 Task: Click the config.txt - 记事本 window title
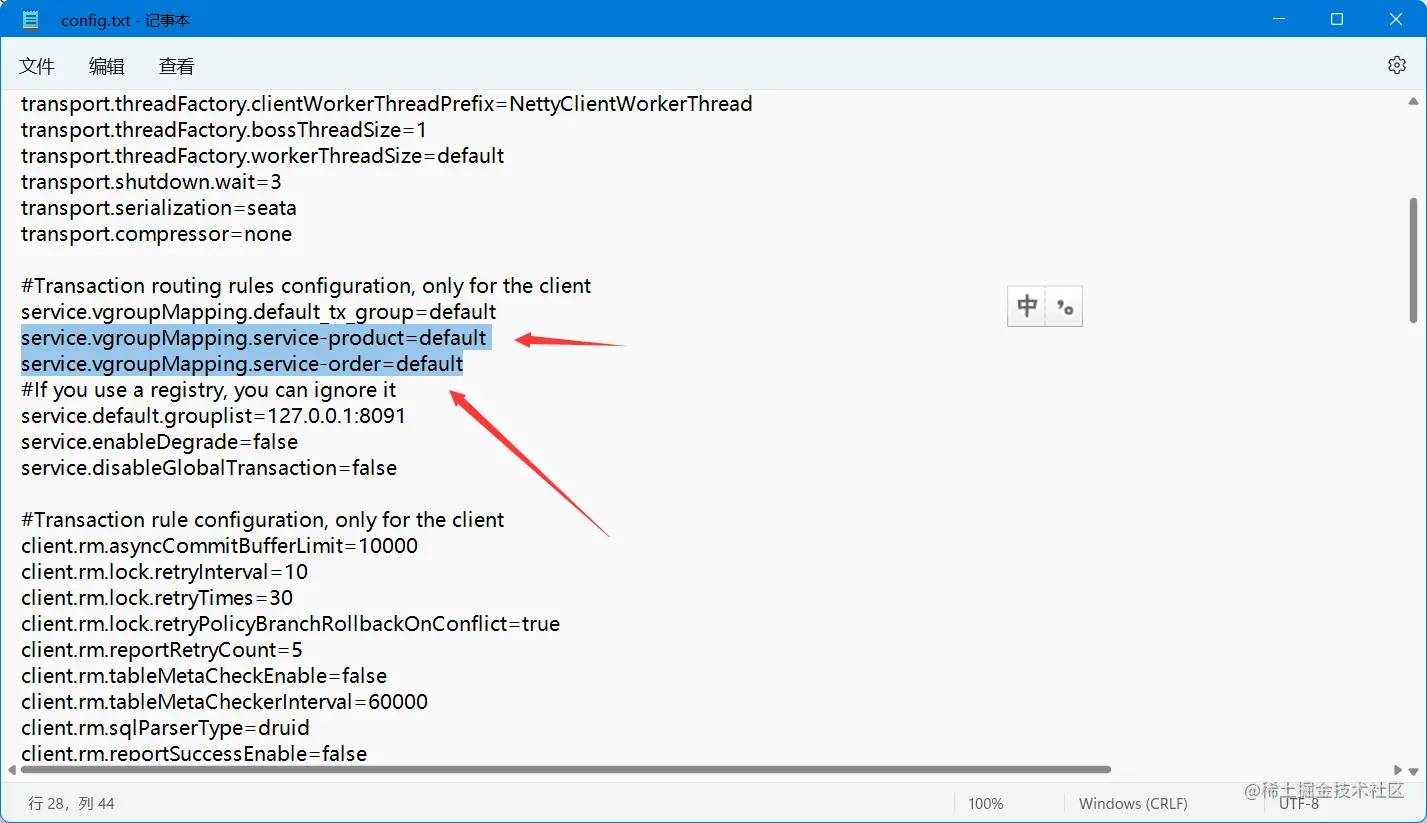pyautogui.click(x=125, y=20)
